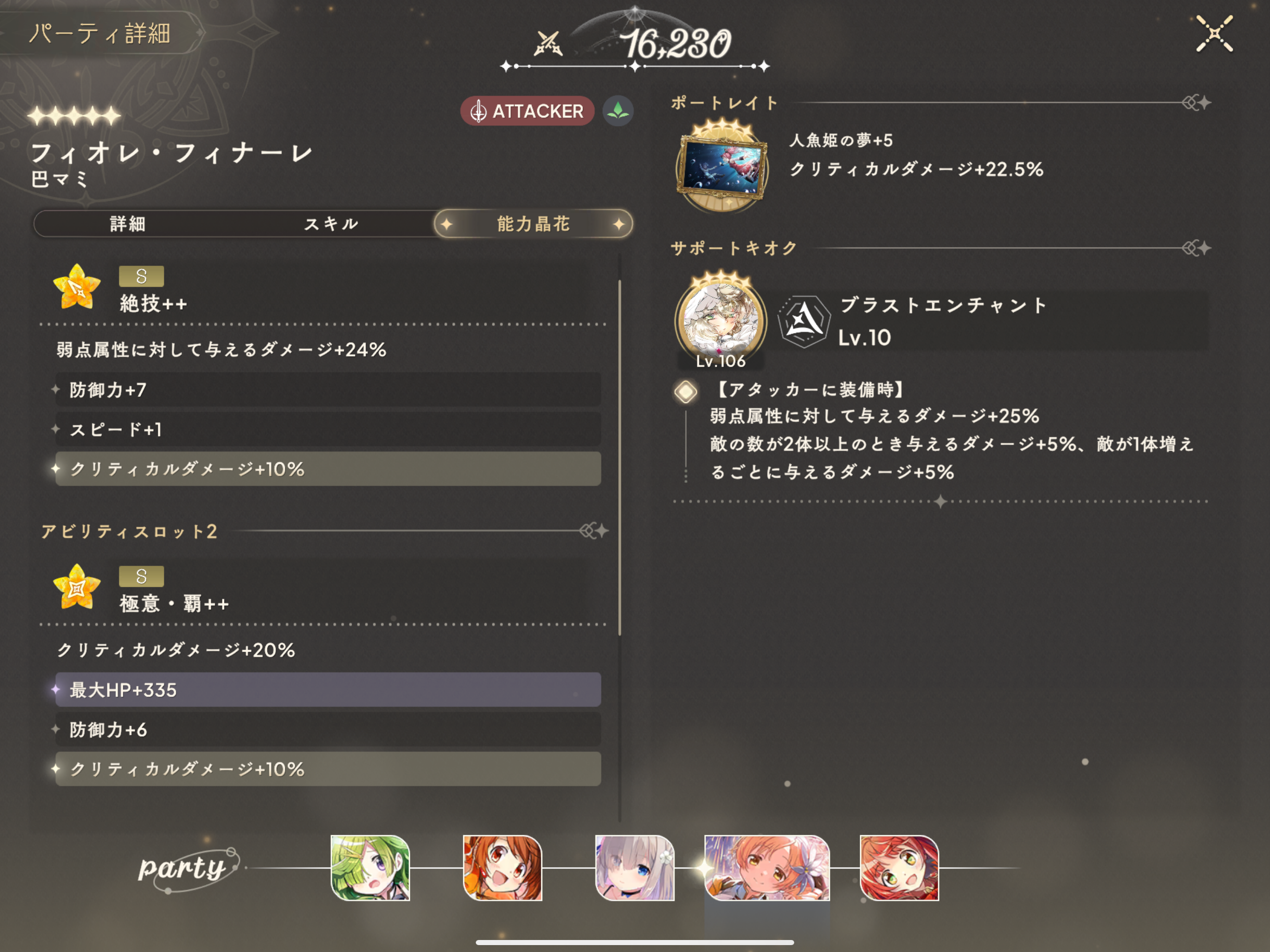
Task: Select the orange-haired cheering party member
Action: point(503,867)
